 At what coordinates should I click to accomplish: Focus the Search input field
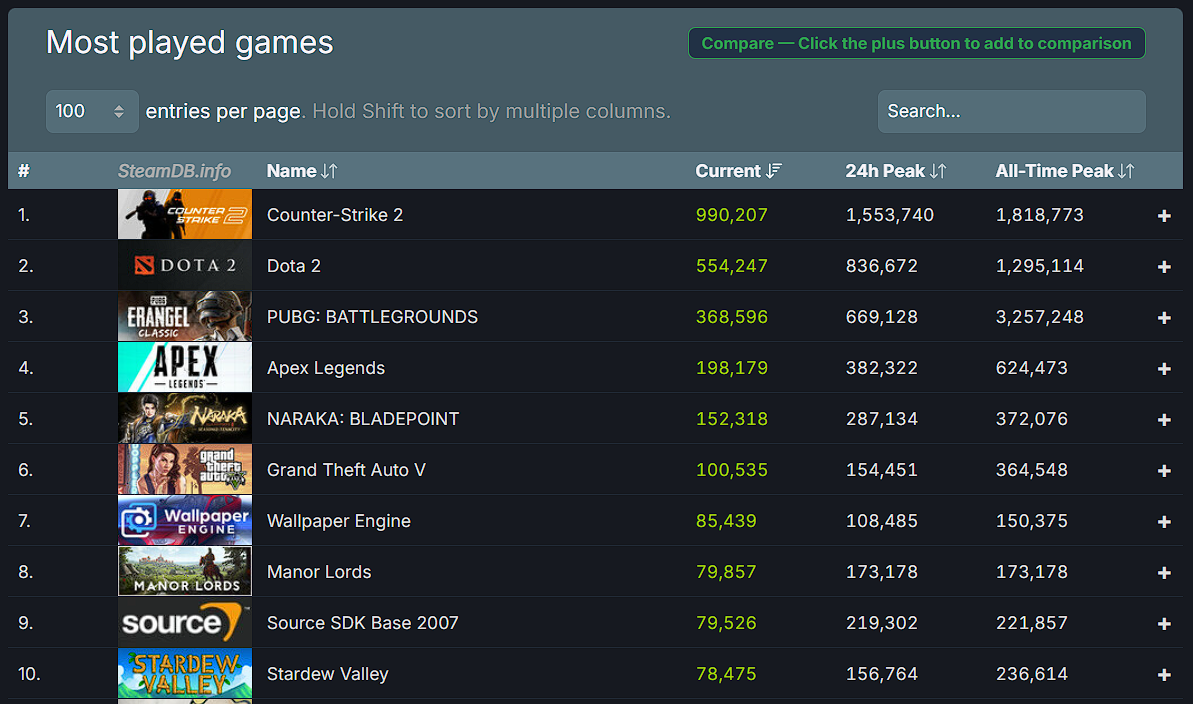pos(1011,111)
